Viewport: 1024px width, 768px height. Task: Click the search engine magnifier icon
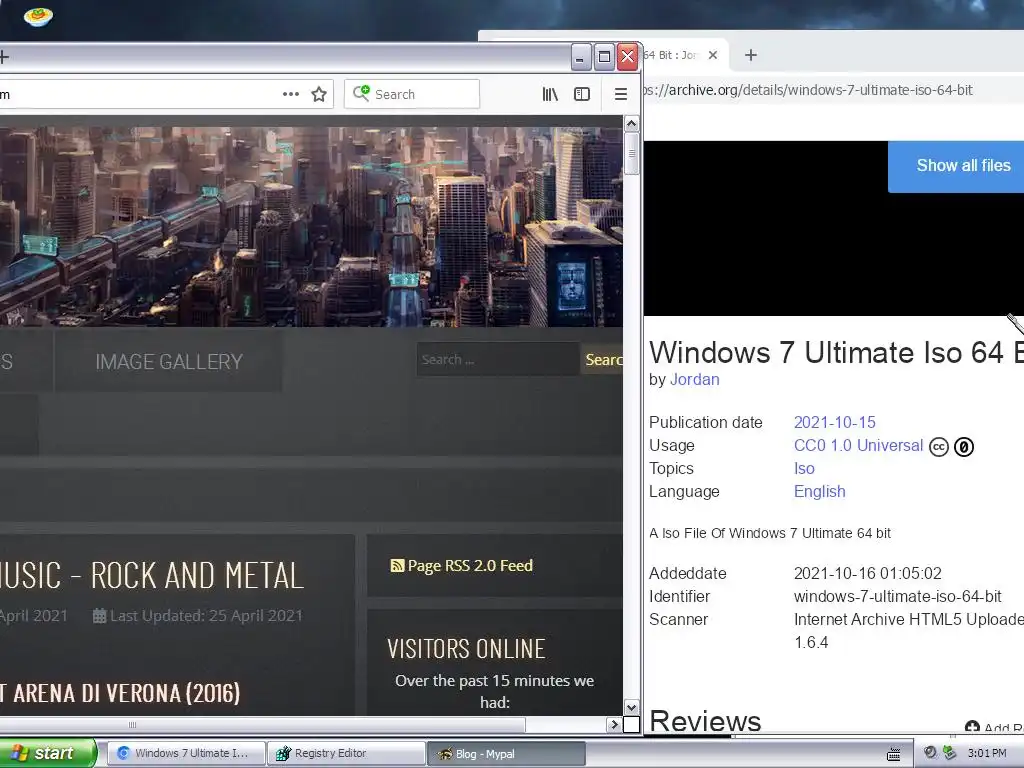[x=361, y=93]
